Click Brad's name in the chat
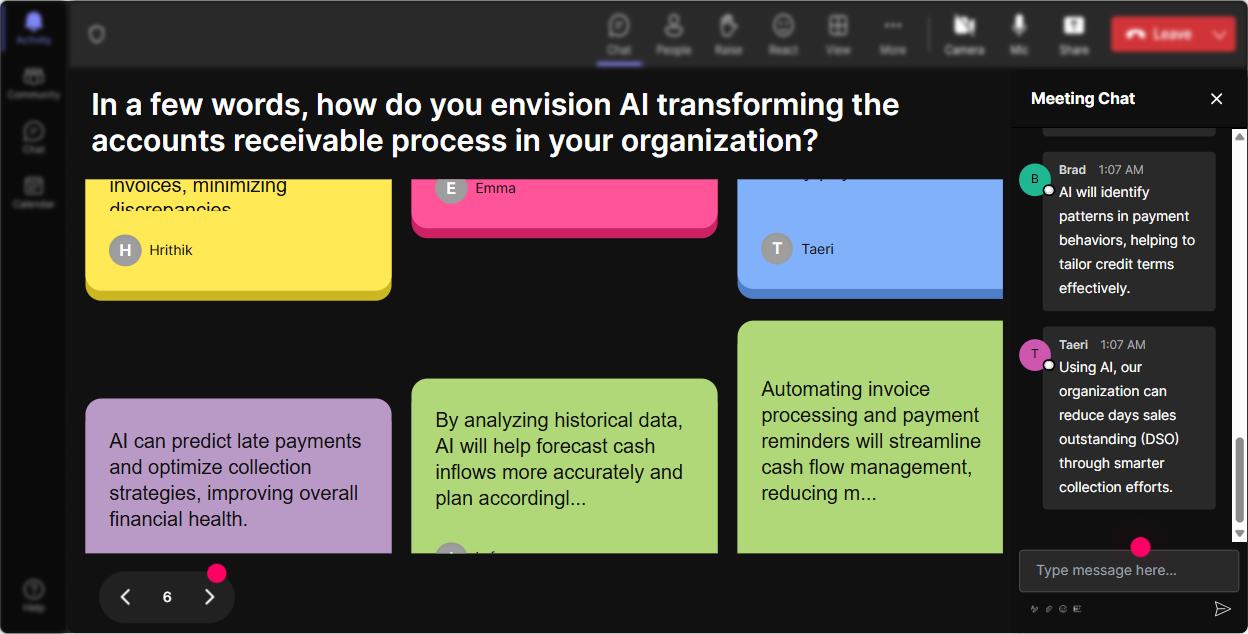 point(1072,170)
